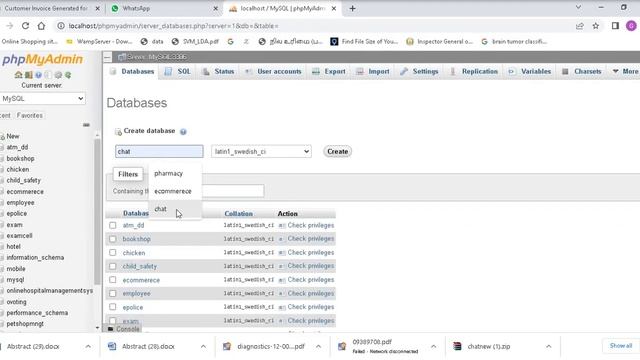Expand the More menu in top tabs

click(625, 71)
